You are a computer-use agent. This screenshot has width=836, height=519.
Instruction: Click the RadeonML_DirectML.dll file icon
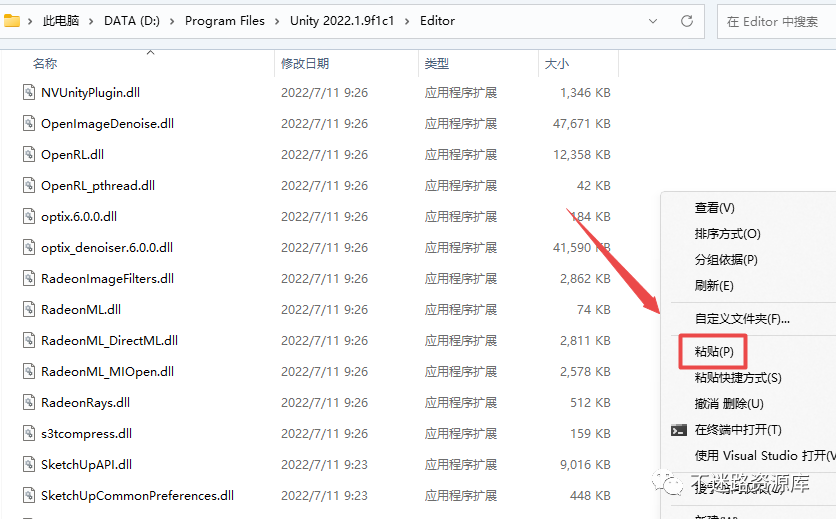coord(29,340)
